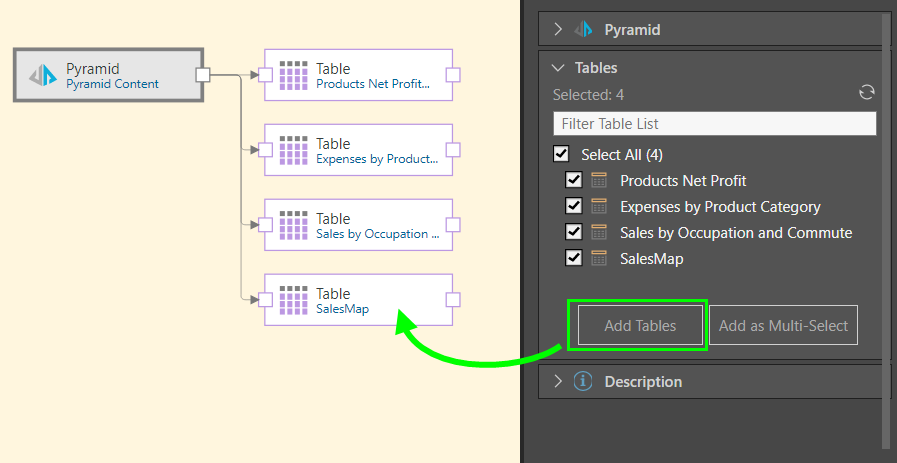Screen dimensions: 897x463
Task: Click the Pyramid icon in the panel header
Action: 583,30
